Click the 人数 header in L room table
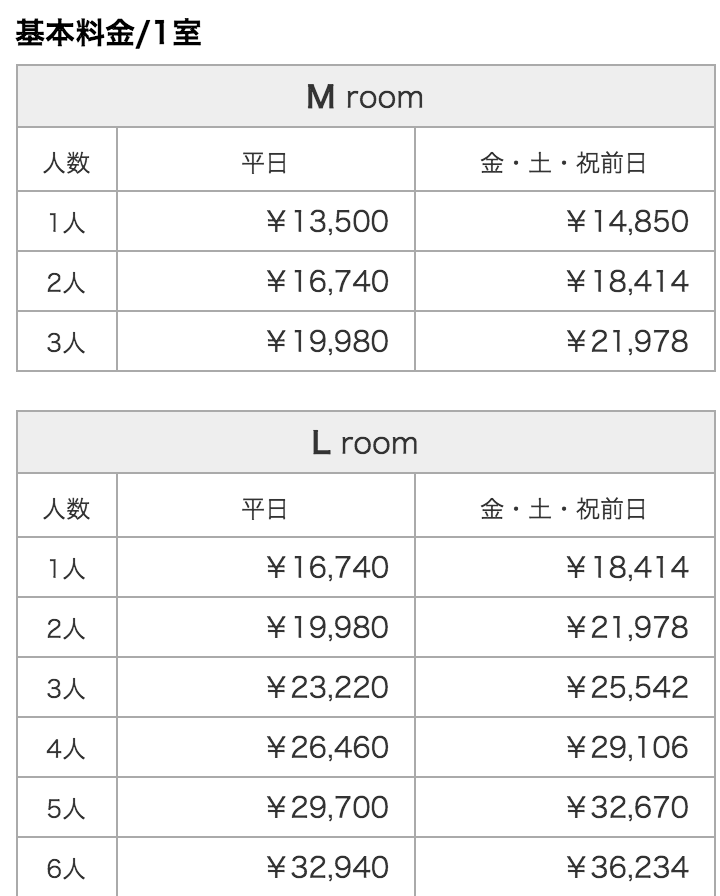This screenshot has width=720, height=896. (x=66, y=509)
